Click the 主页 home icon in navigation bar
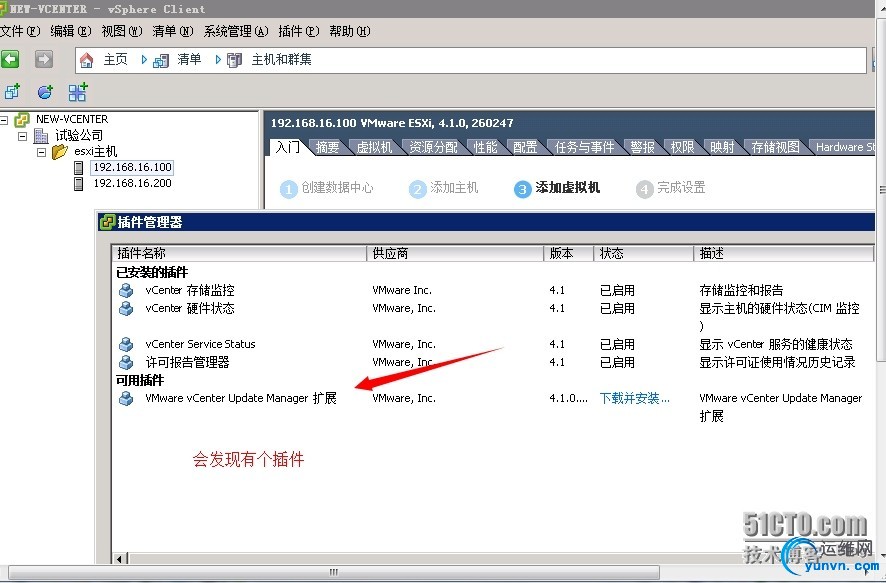This screenshot has height=583, width=886. point(86,60)
